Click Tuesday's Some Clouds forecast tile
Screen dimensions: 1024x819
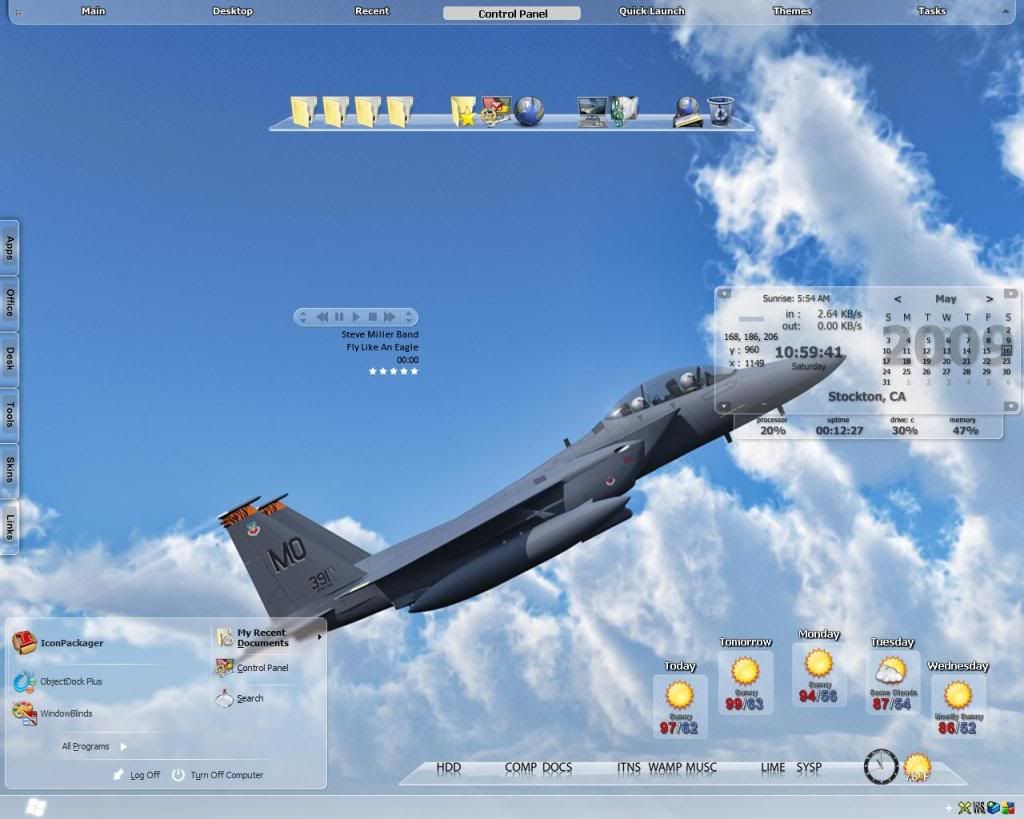coord(893,682)
